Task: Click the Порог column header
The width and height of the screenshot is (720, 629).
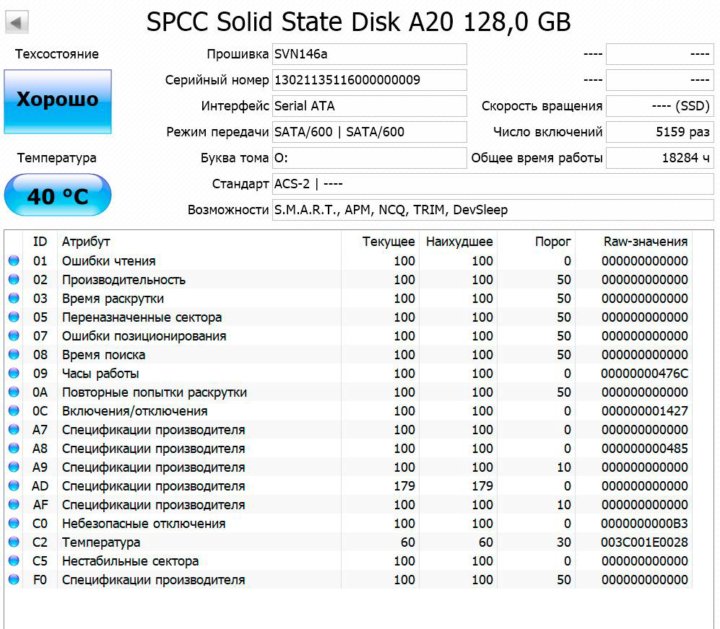Action: click(x=553, y=242)
